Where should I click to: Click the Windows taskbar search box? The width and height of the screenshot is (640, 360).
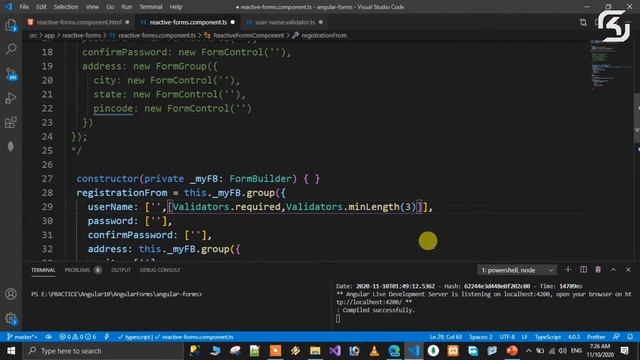(103, 351)
